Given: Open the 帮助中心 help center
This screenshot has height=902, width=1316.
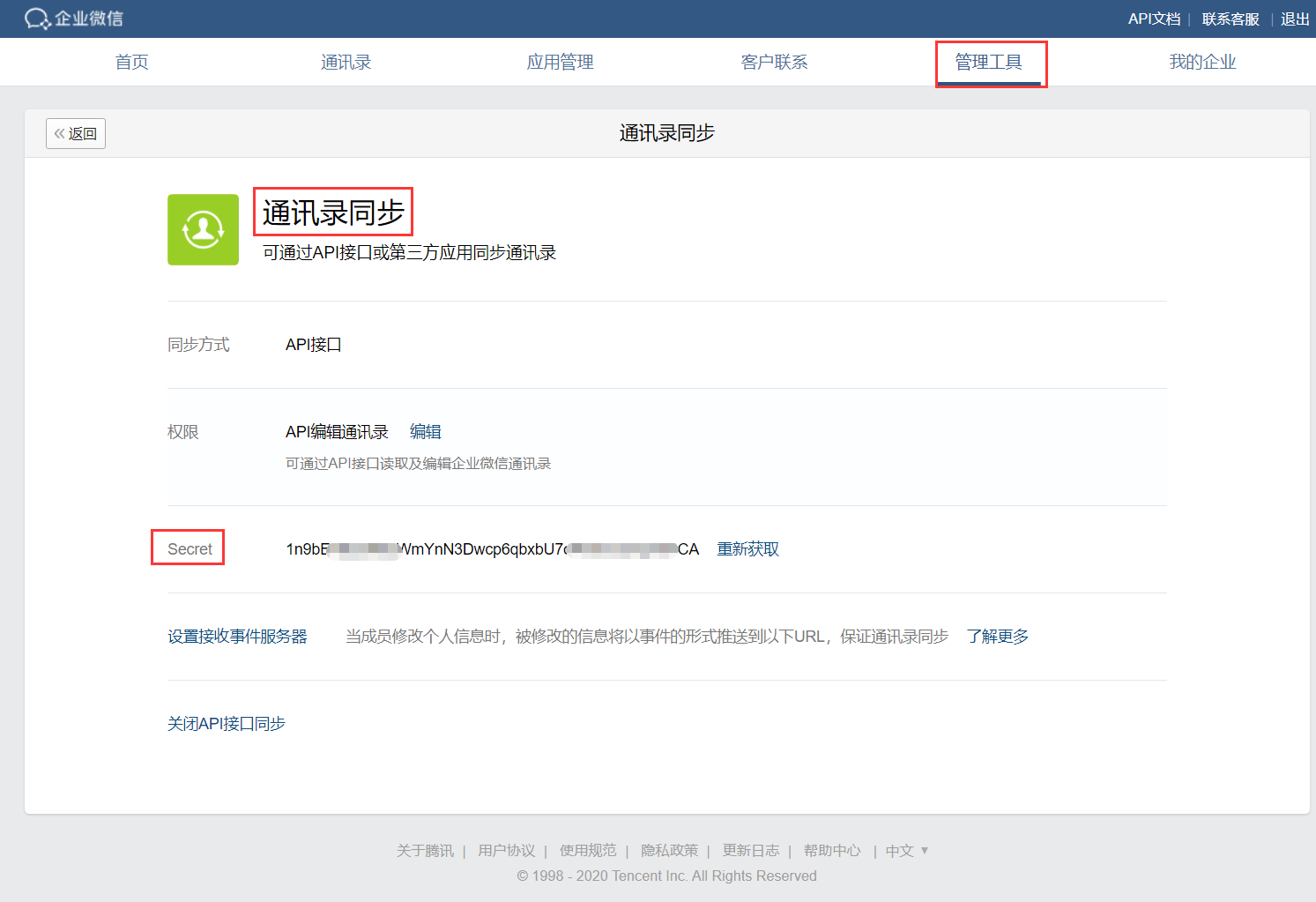Looking at the screenshot, I should point(831,850).
